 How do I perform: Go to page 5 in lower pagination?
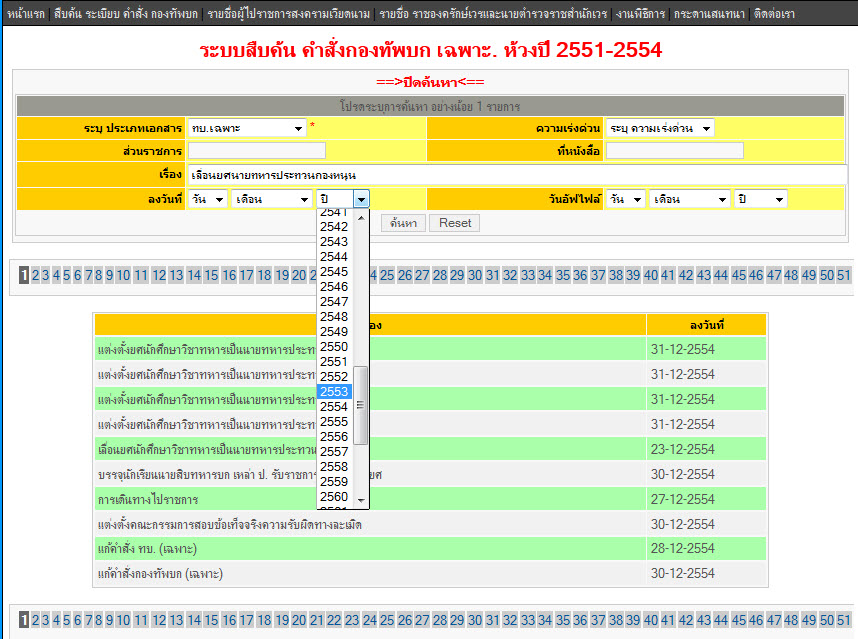click(67, 620)
